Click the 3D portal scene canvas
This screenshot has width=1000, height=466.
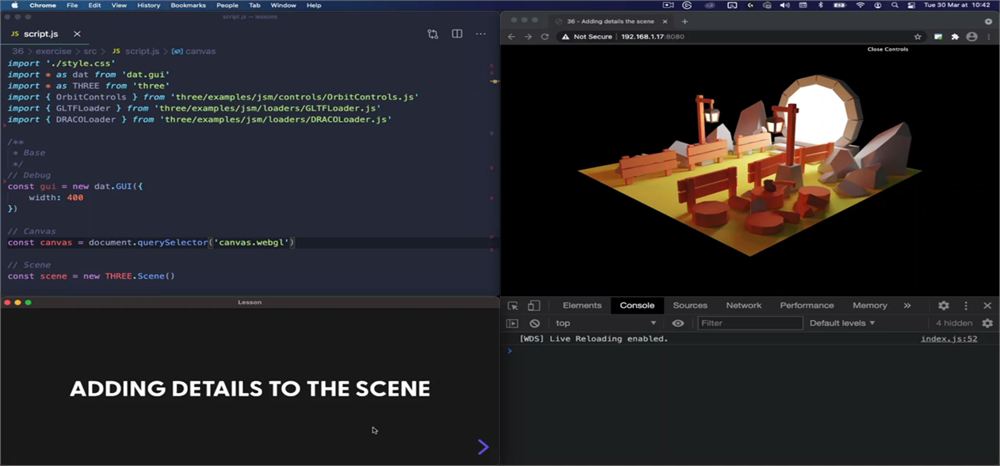pos(750,171)
